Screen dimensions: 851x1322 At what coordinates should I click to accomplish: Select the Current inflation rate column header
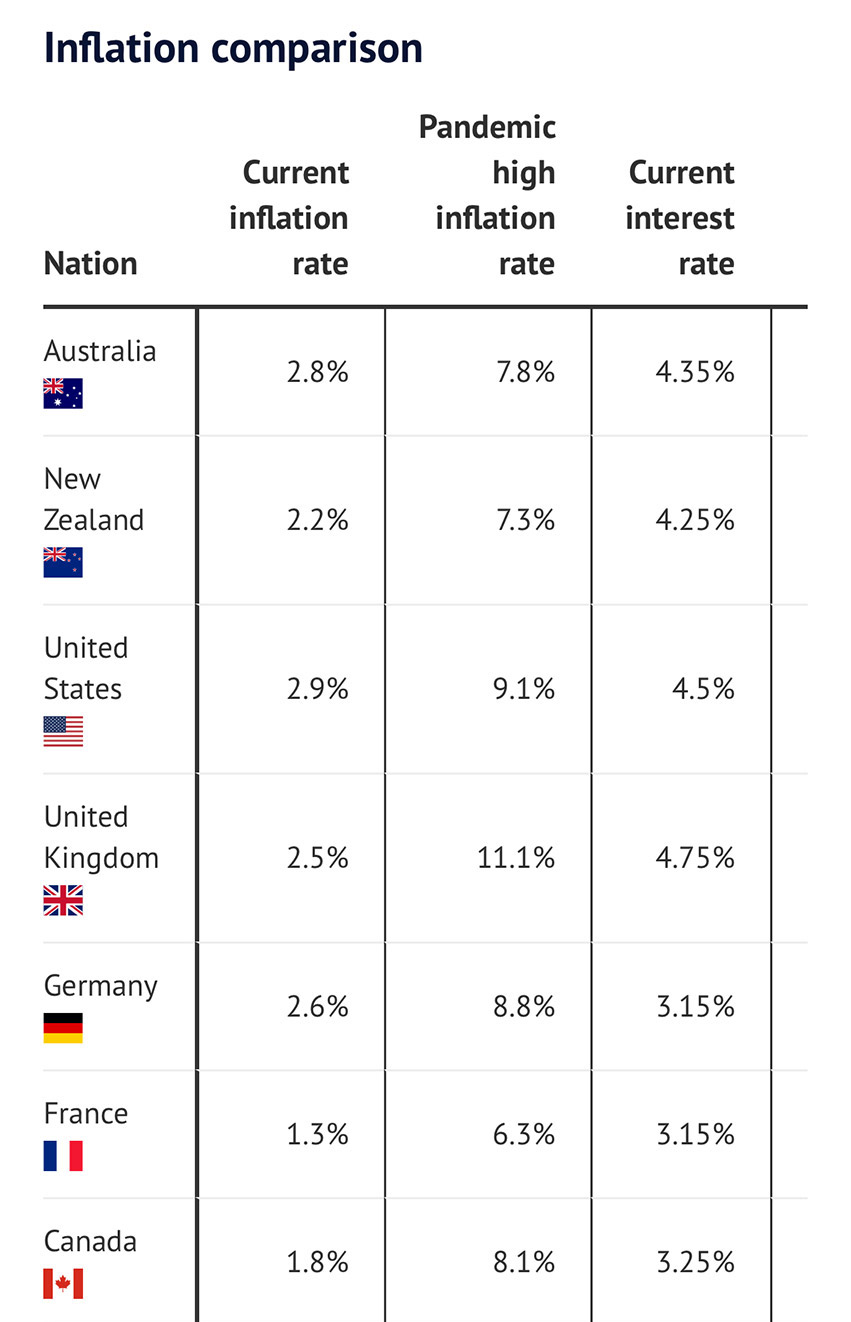pos(289,218)
